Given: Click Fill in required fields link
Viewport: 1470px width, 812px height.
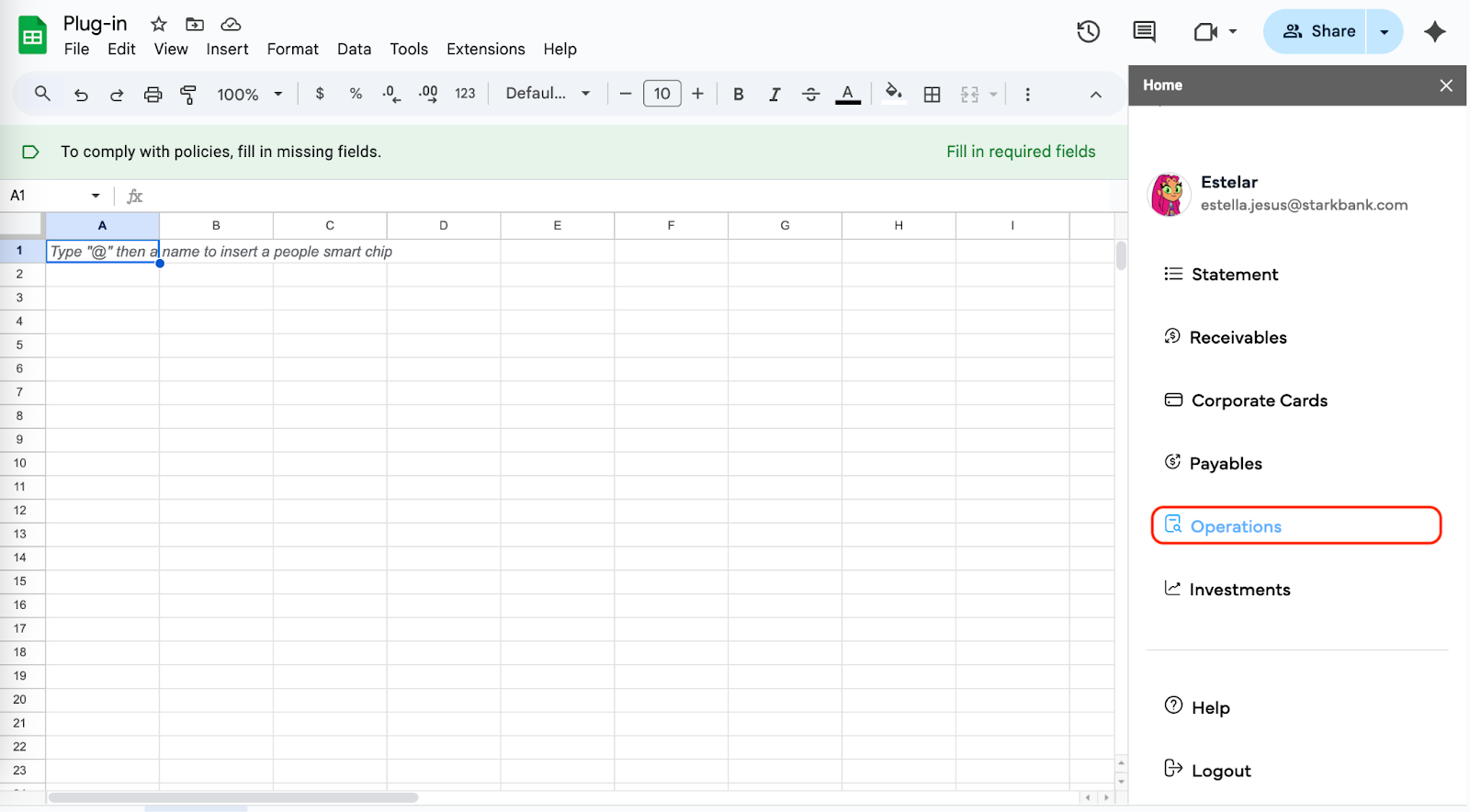Looking at the screenshot, I should click(x=1021, y=152).
